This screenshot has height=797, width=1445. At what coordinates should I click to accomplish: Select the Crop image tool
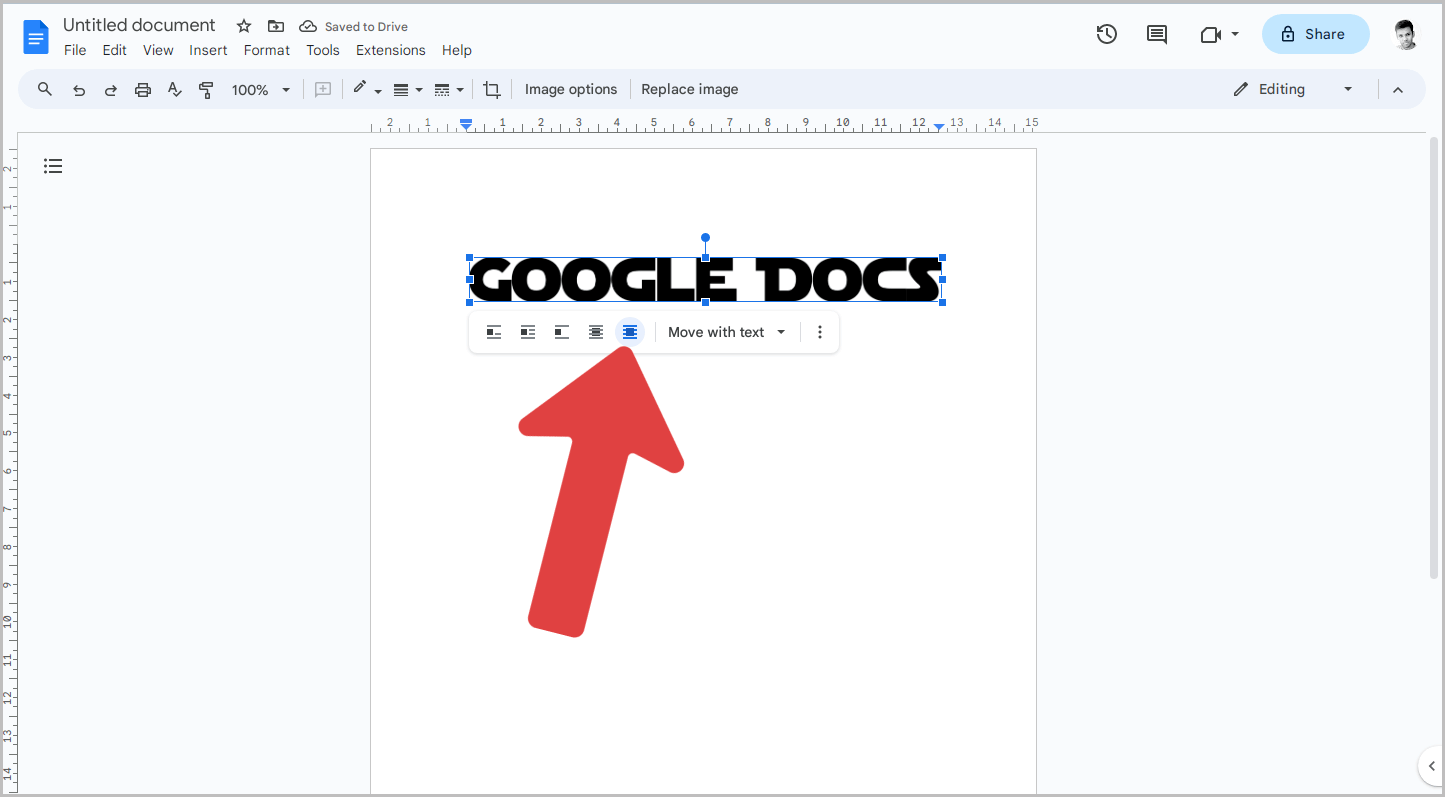click(492, 89)
